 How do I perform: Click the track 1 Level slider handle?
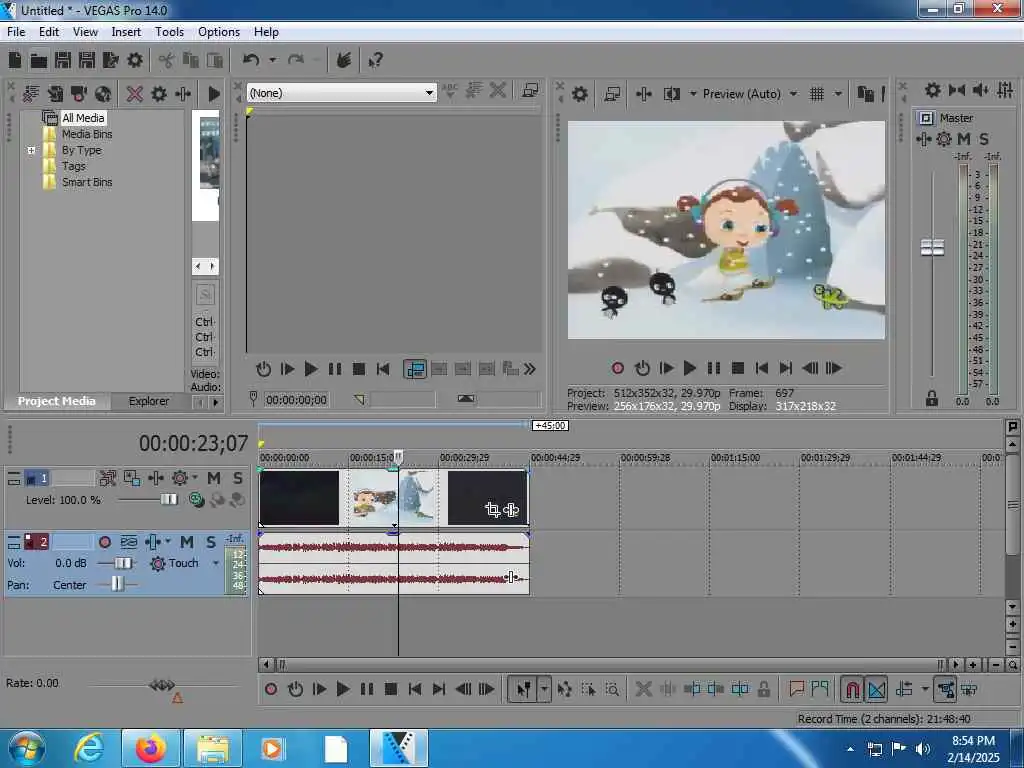(168, 500)
